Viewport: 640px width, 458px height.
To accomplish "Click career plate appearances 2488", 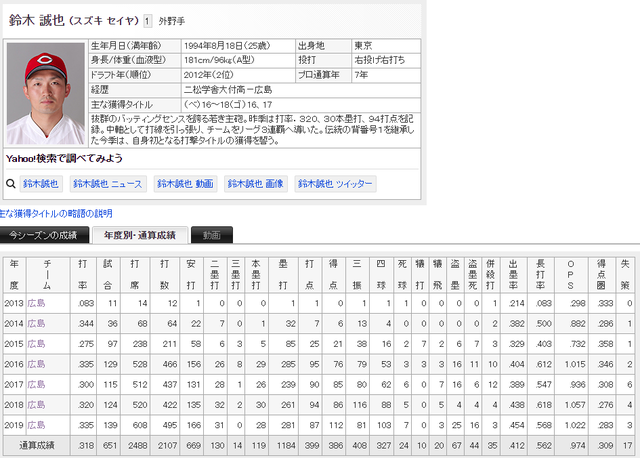I will [x=138, y=445].
